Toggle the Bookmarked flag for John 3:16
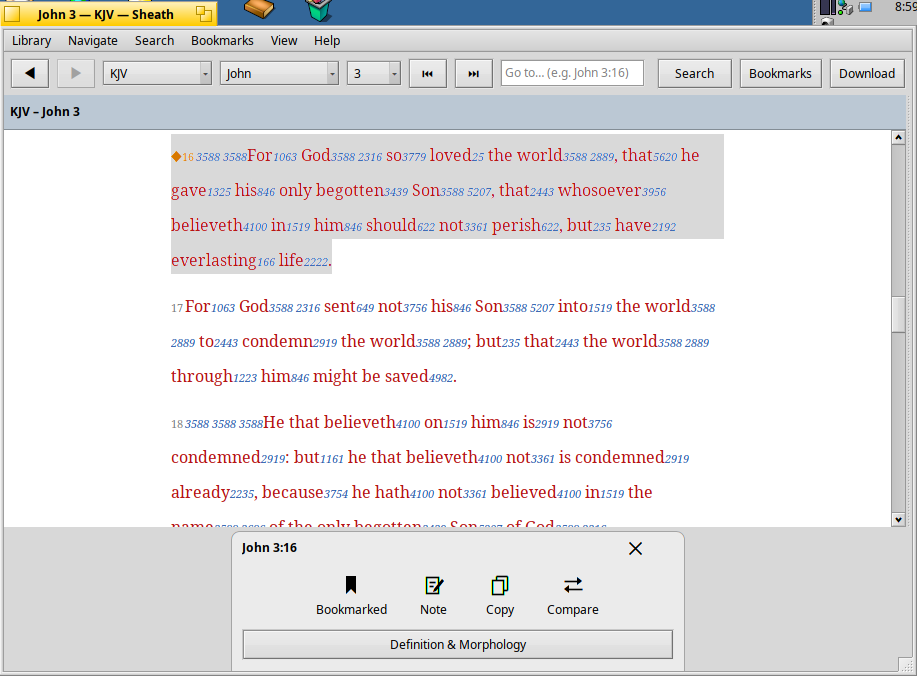917x676 pixels. (351, 596)
